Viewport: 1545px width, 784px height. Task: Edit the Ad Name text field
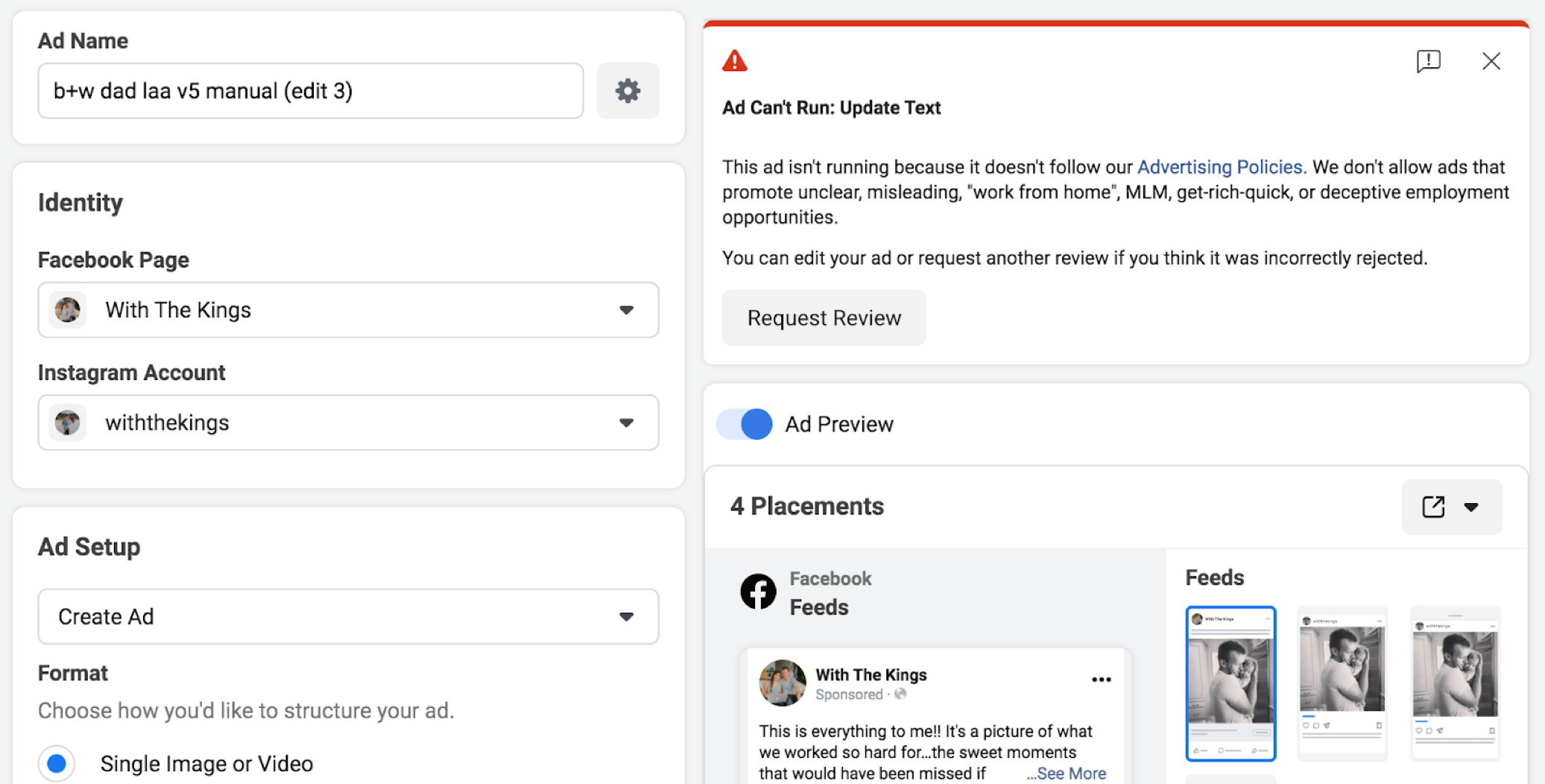click(x=311, y=91)
